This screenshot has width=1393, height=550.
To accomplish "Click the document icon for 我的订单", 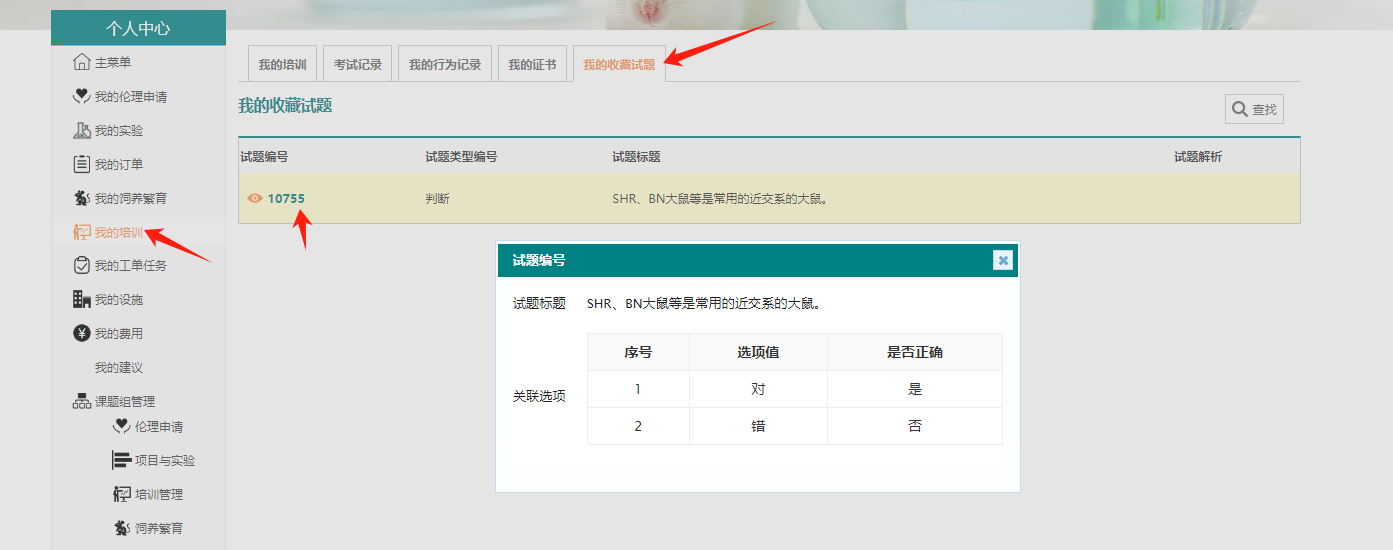I will tap(82, 164).
